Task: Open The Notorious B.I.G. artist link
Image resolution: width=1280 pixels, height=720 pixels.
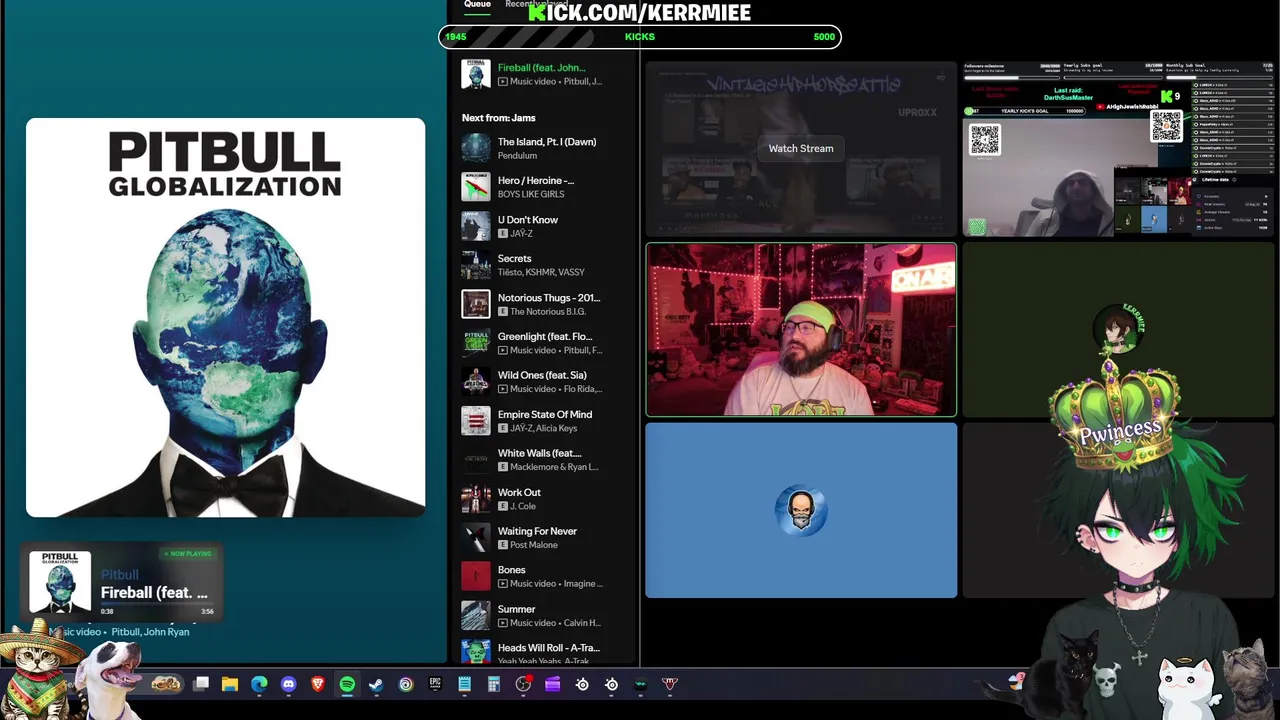Action: click(x=549, y=312)
